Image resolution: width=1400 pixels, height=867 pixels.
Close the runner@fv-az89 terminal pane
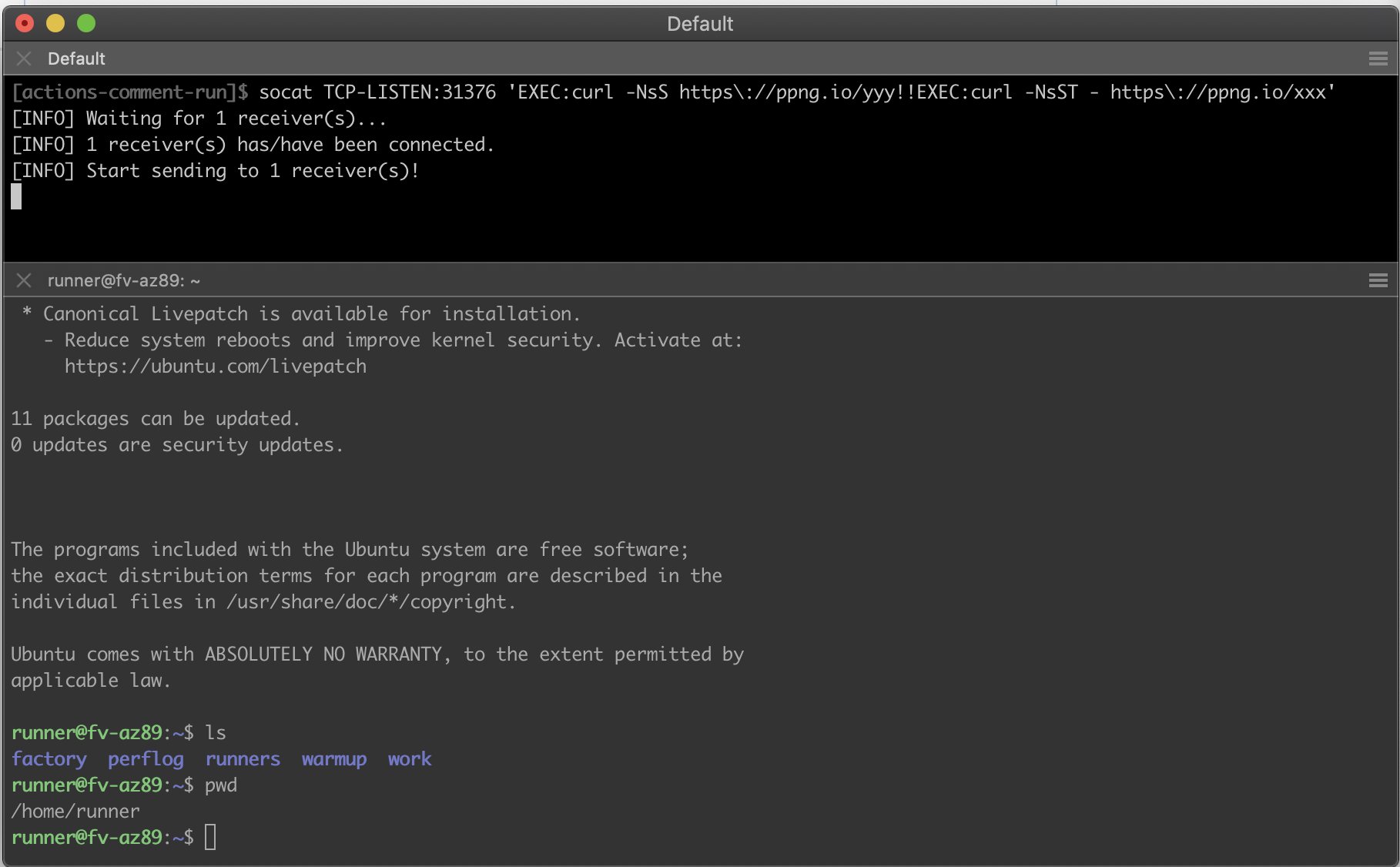click(24, 280)
